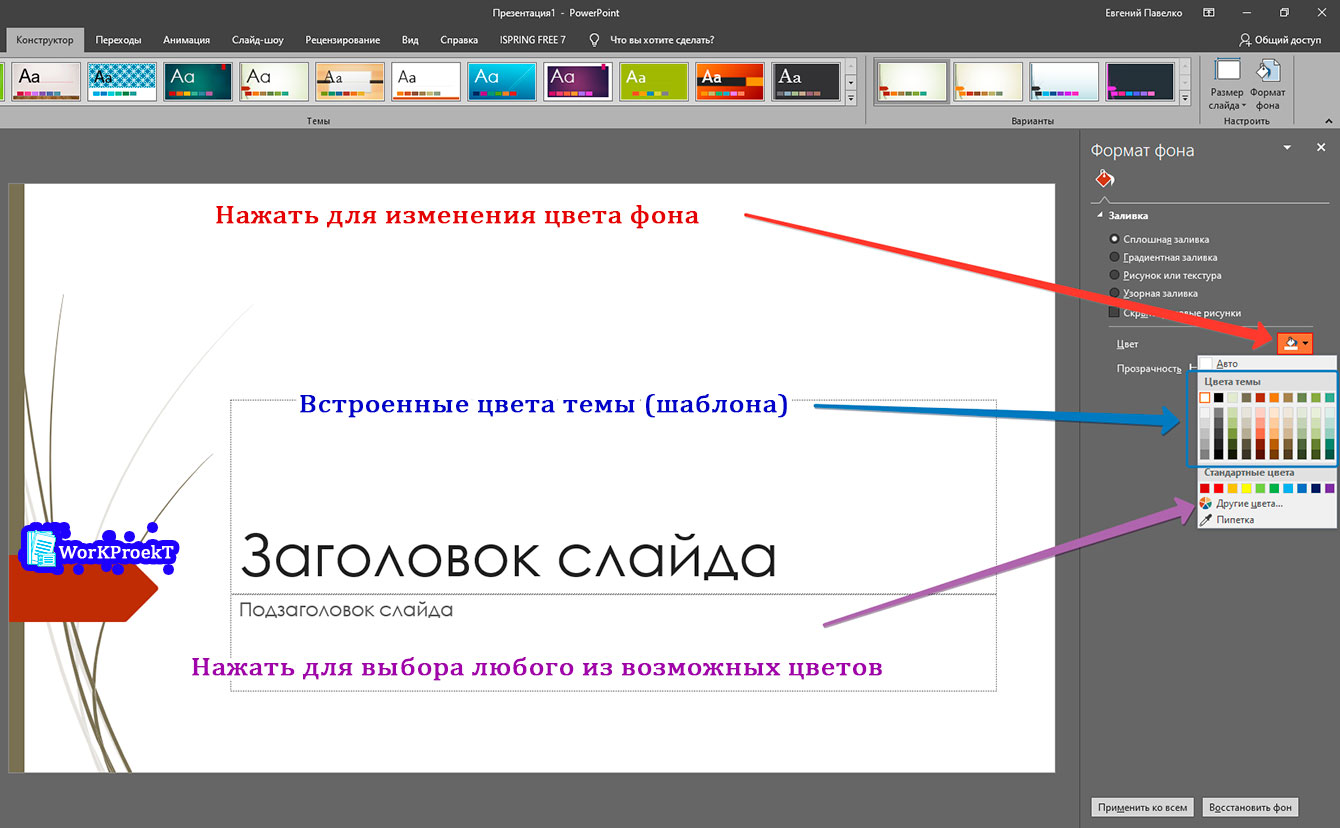
Task: Click the Общий доступ share icon
Action: click(1244, 40)
